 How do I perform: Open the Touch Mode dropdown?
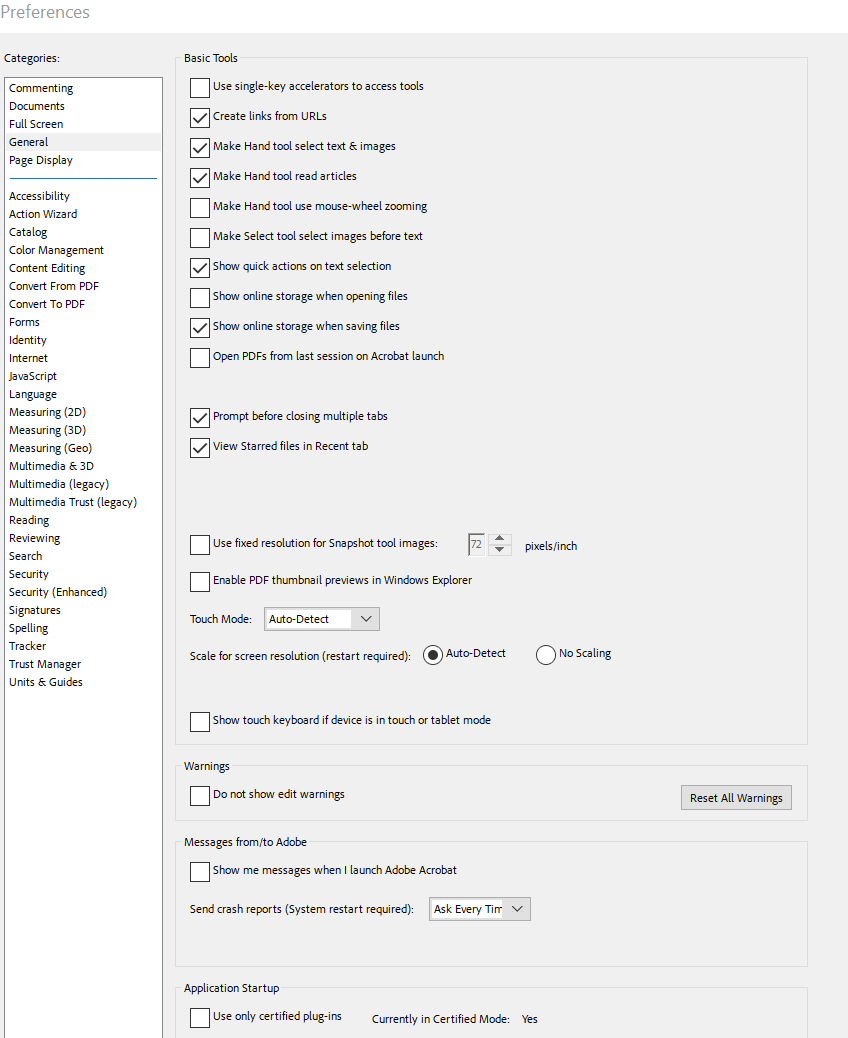point(320,618)
